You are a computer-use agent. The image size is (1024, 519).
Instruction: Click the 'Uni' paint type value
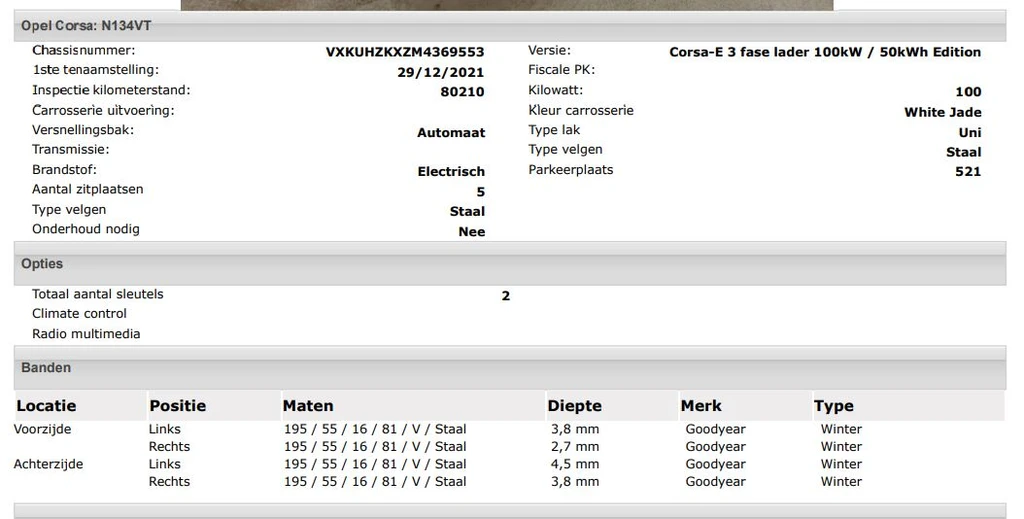[x=970, y=133]
